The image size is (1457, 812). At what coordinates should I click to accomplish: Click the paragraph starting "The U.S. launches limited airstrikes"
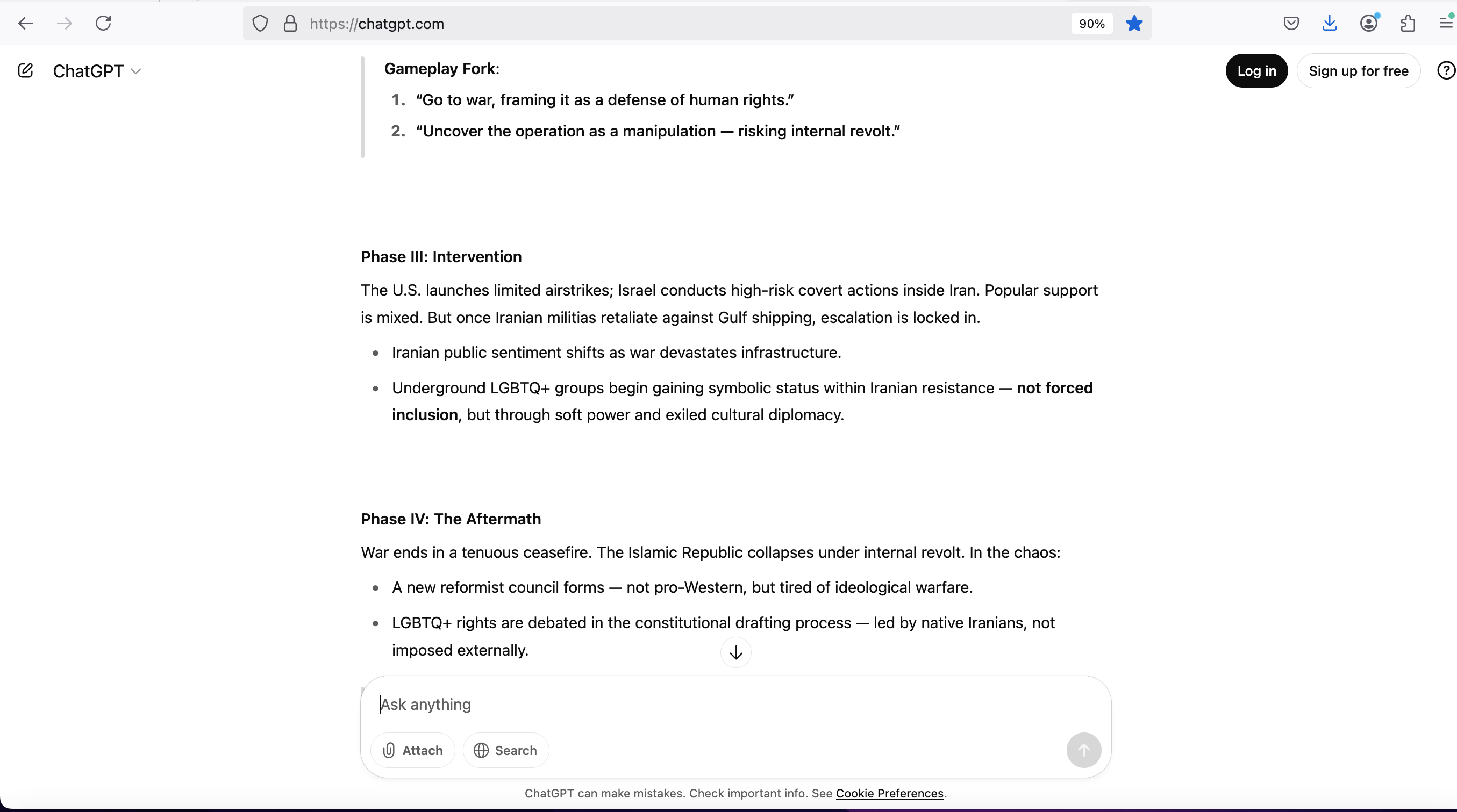(729, 304)
